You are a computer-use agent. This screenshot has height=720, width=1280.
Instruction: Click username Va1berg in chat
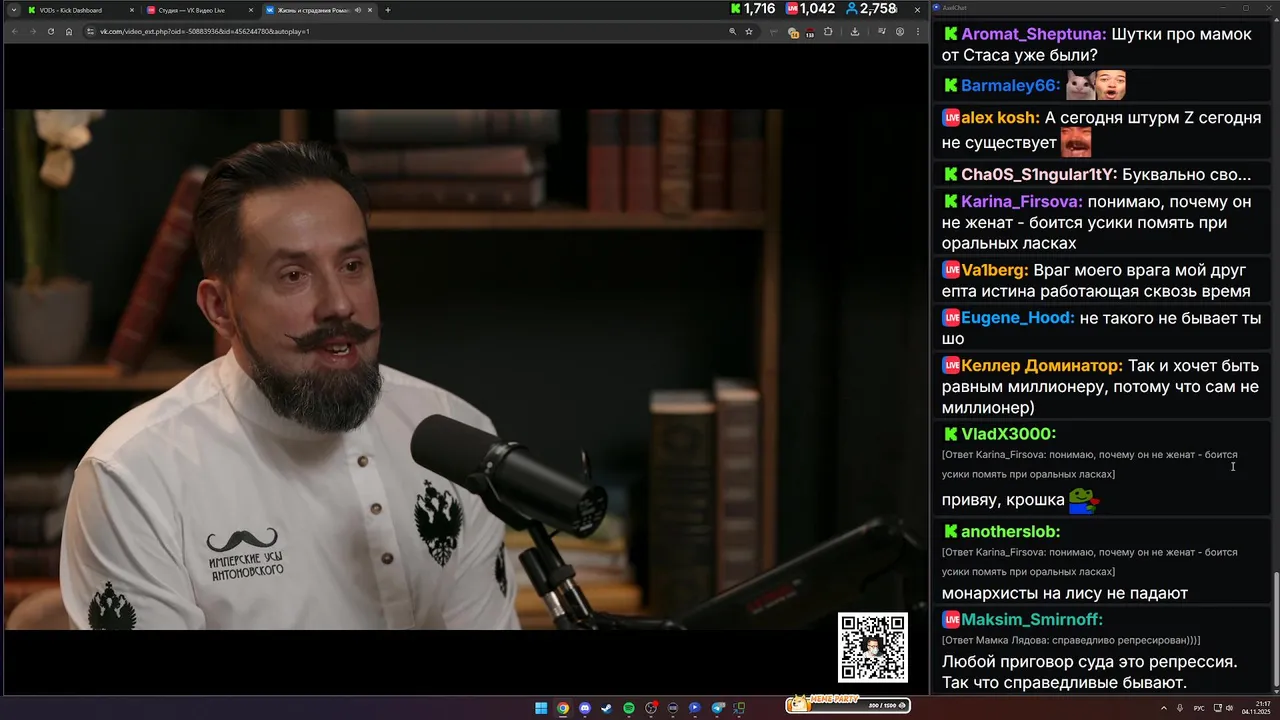(994, 270)
